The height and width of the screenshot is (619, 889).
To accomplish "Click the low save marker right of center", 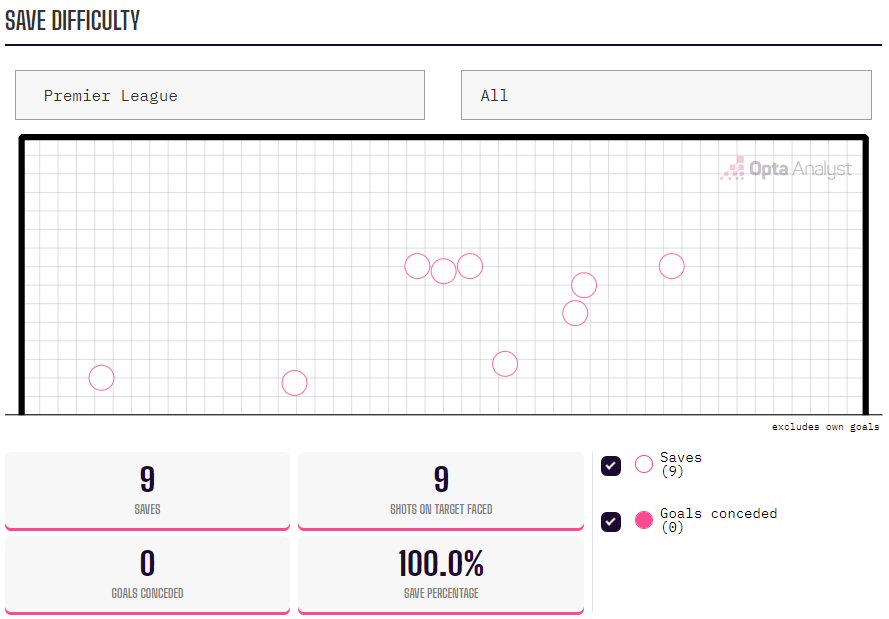I will (505, 364).
